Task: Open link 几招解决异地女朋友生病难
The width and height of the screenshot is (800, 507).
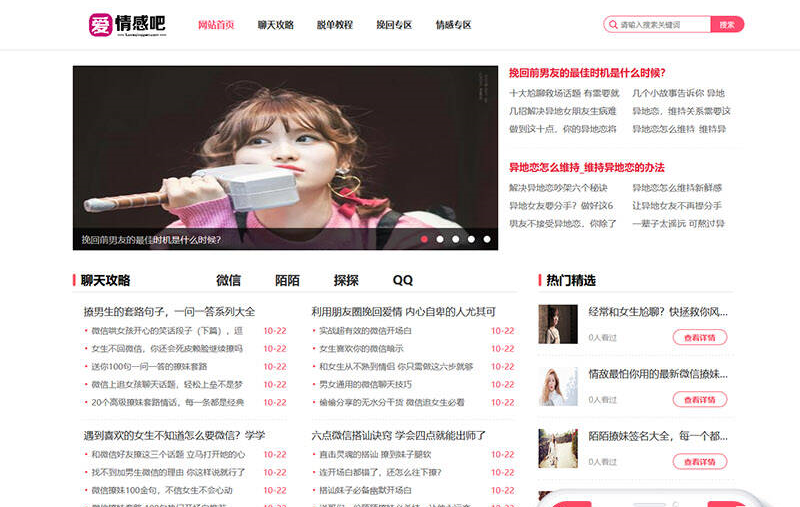Action: (563, 111)
